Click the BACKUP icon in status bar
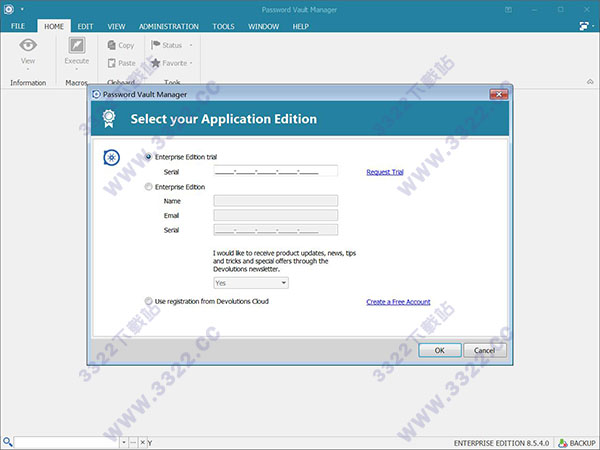 [x=563, y=442]
